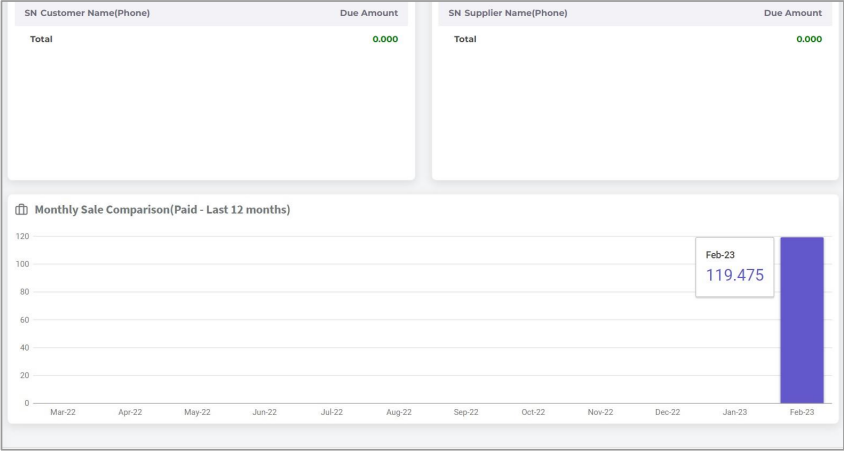The image size is (844, 453).
Task: Click the customer total 0.000 amount
Action: [385, 39]
